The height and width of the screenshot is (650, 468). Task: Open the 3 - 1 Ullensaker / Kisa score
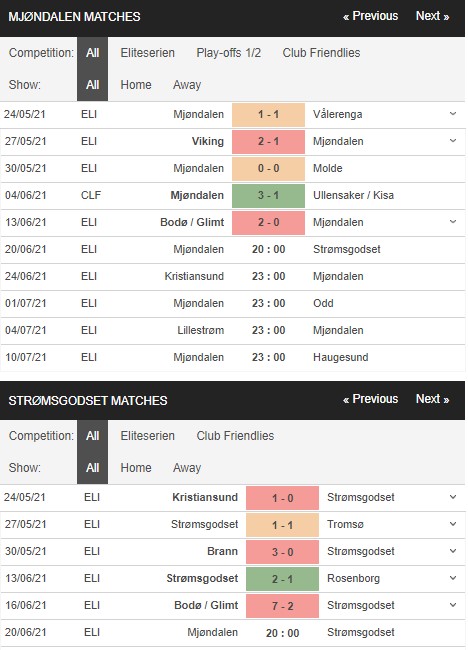tap(268, 195)
